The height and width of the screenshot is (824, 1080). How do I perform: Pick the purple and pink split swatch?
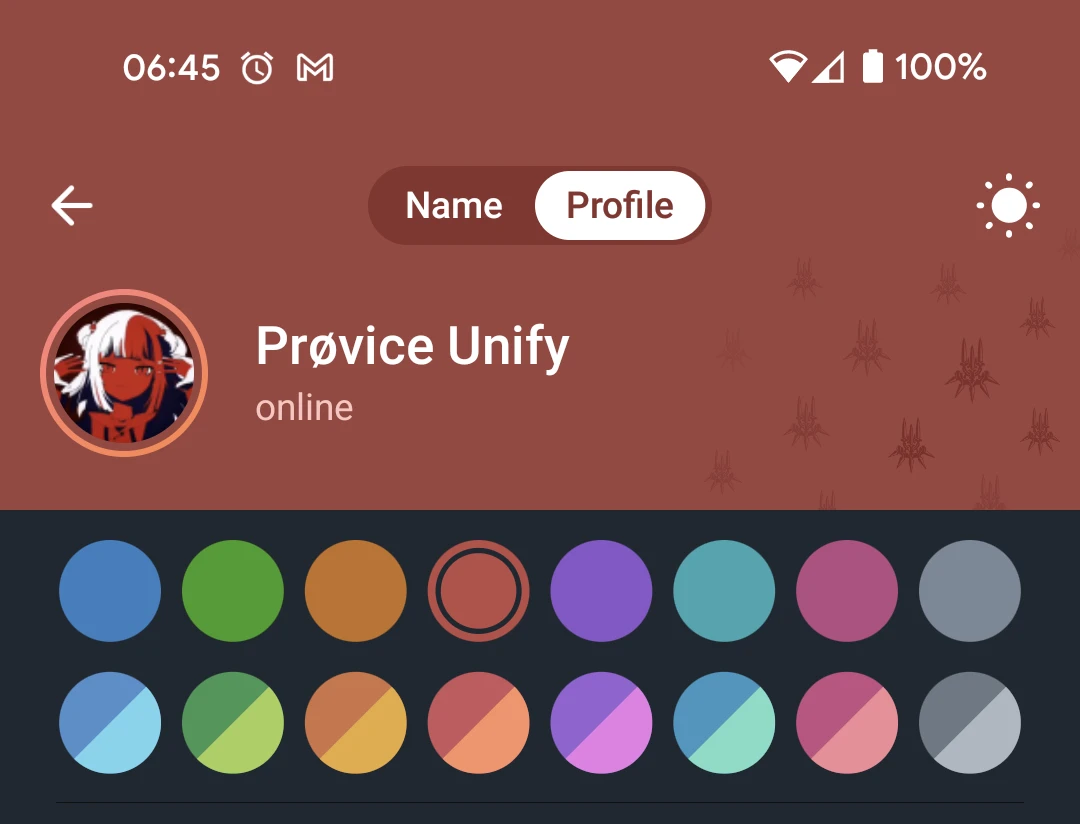(601, 723)
